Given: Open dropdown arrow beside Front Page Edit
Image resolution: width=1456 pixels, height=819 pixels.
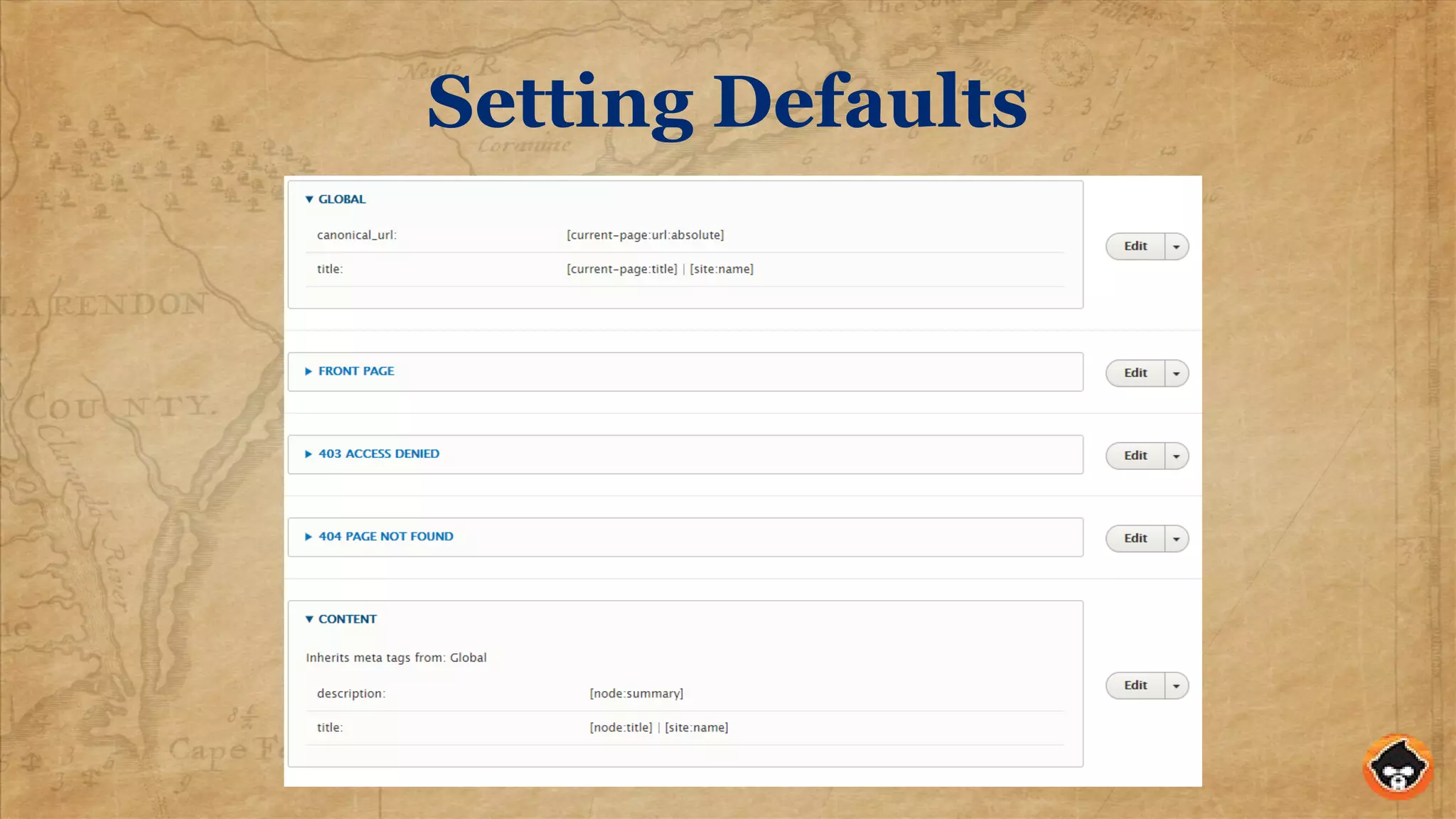Looking at the screenshot, I should [x=1177, y=373].
